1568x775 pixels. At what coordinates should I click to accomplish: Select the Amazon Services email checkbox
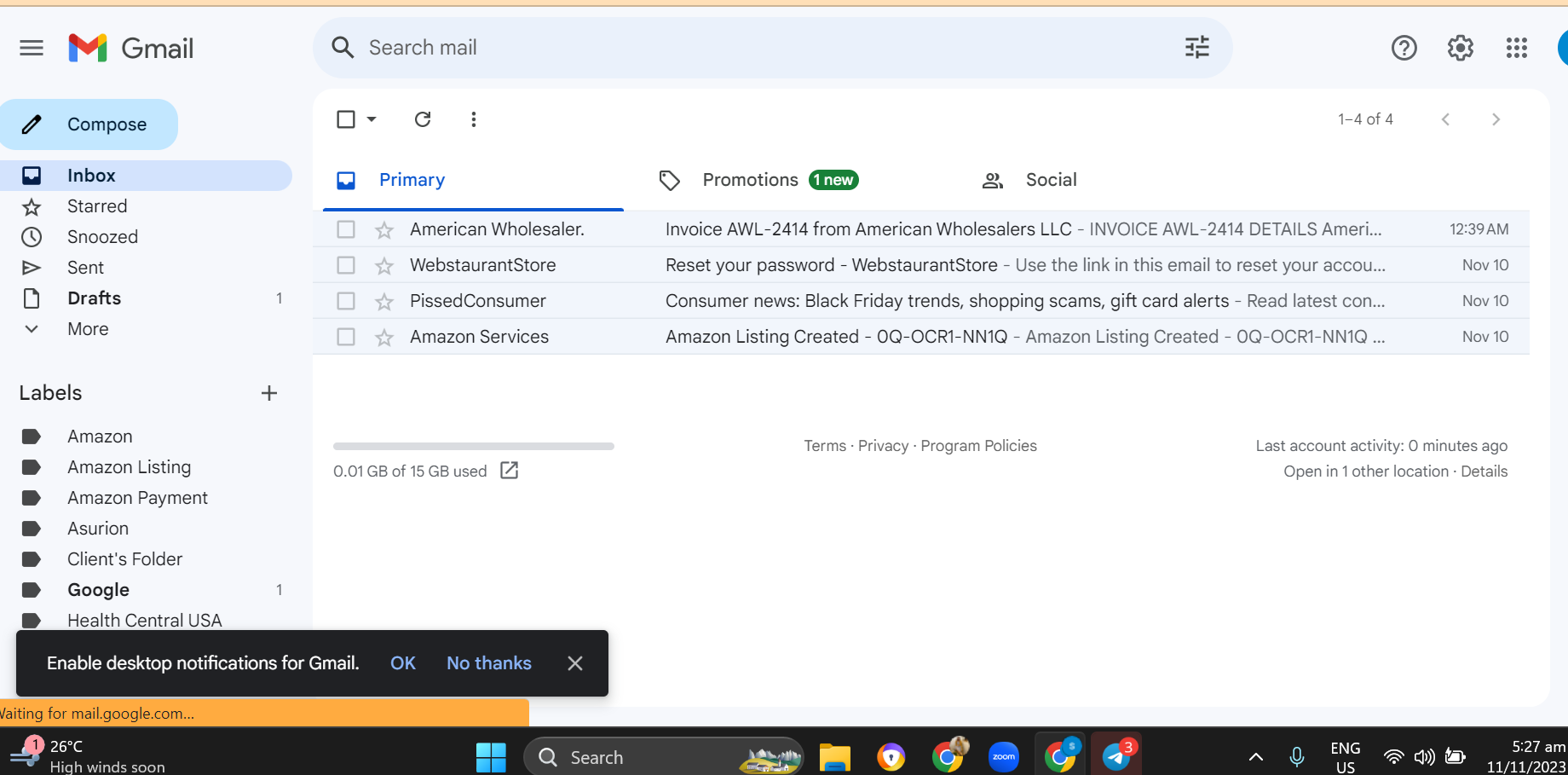tap(346, 337)
